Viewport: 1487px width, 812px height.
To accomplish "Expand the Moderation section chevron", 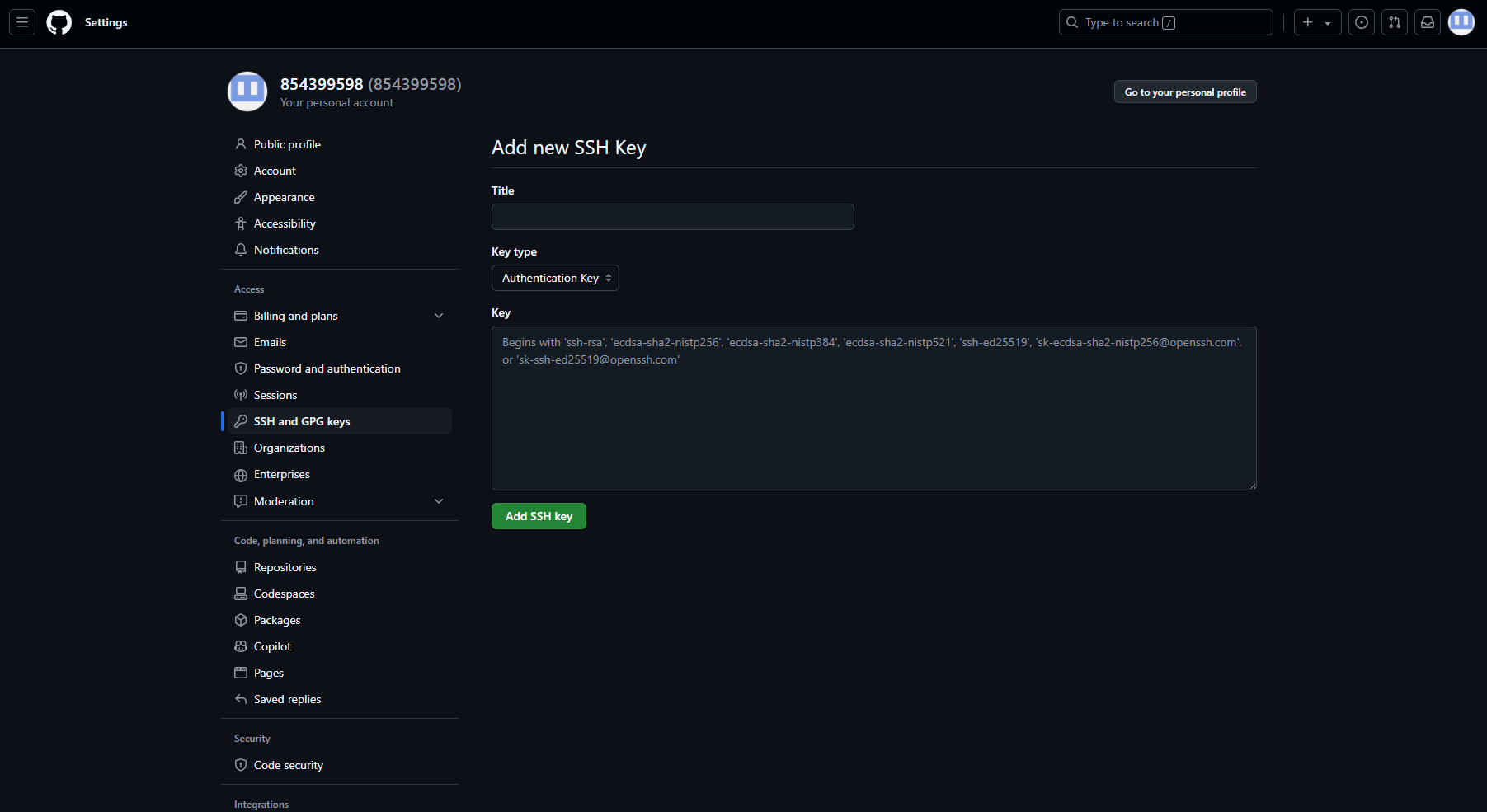I will 439,501.
